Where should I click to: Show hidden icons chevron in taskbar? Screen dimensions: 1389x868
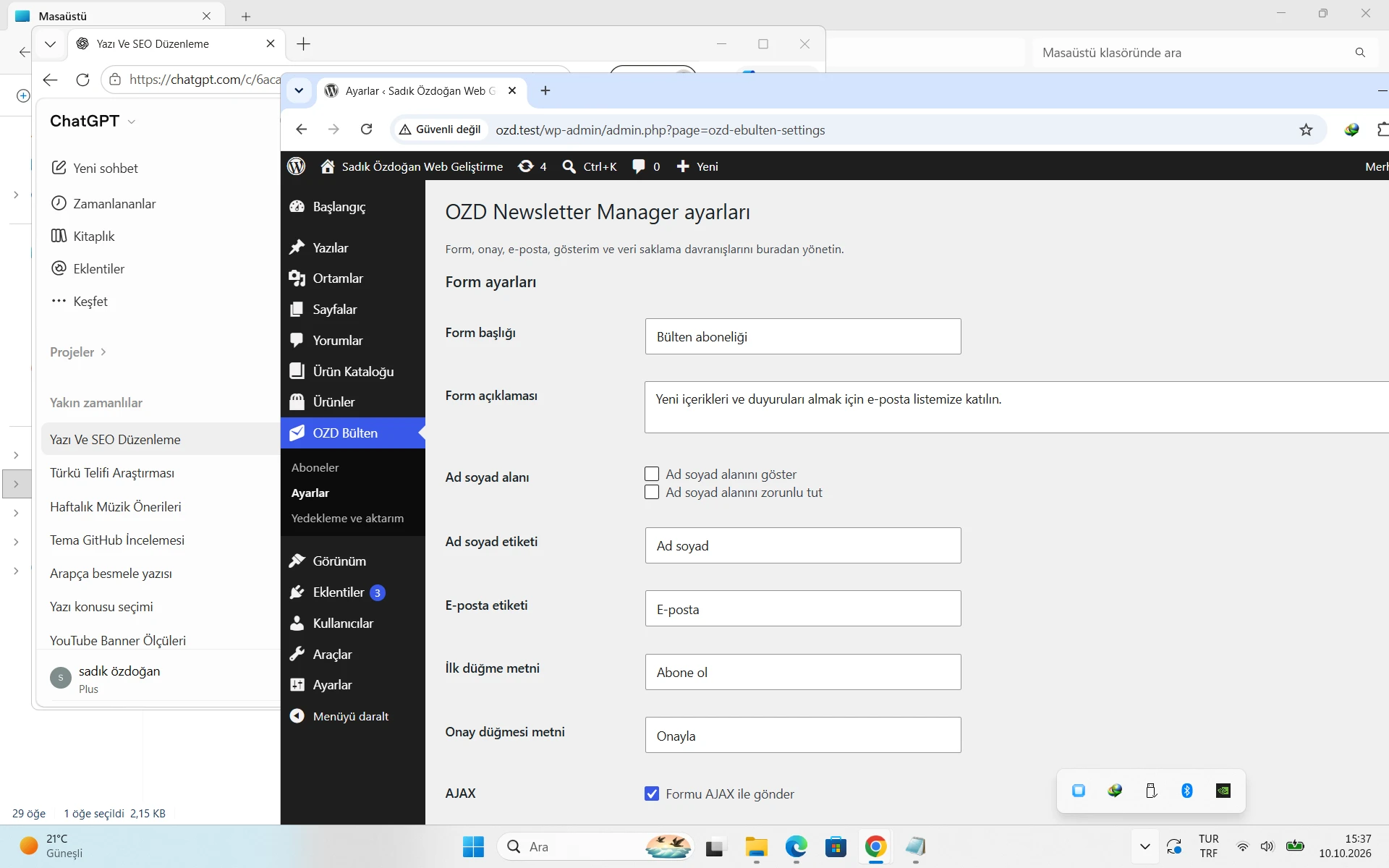click(1144, 846)
